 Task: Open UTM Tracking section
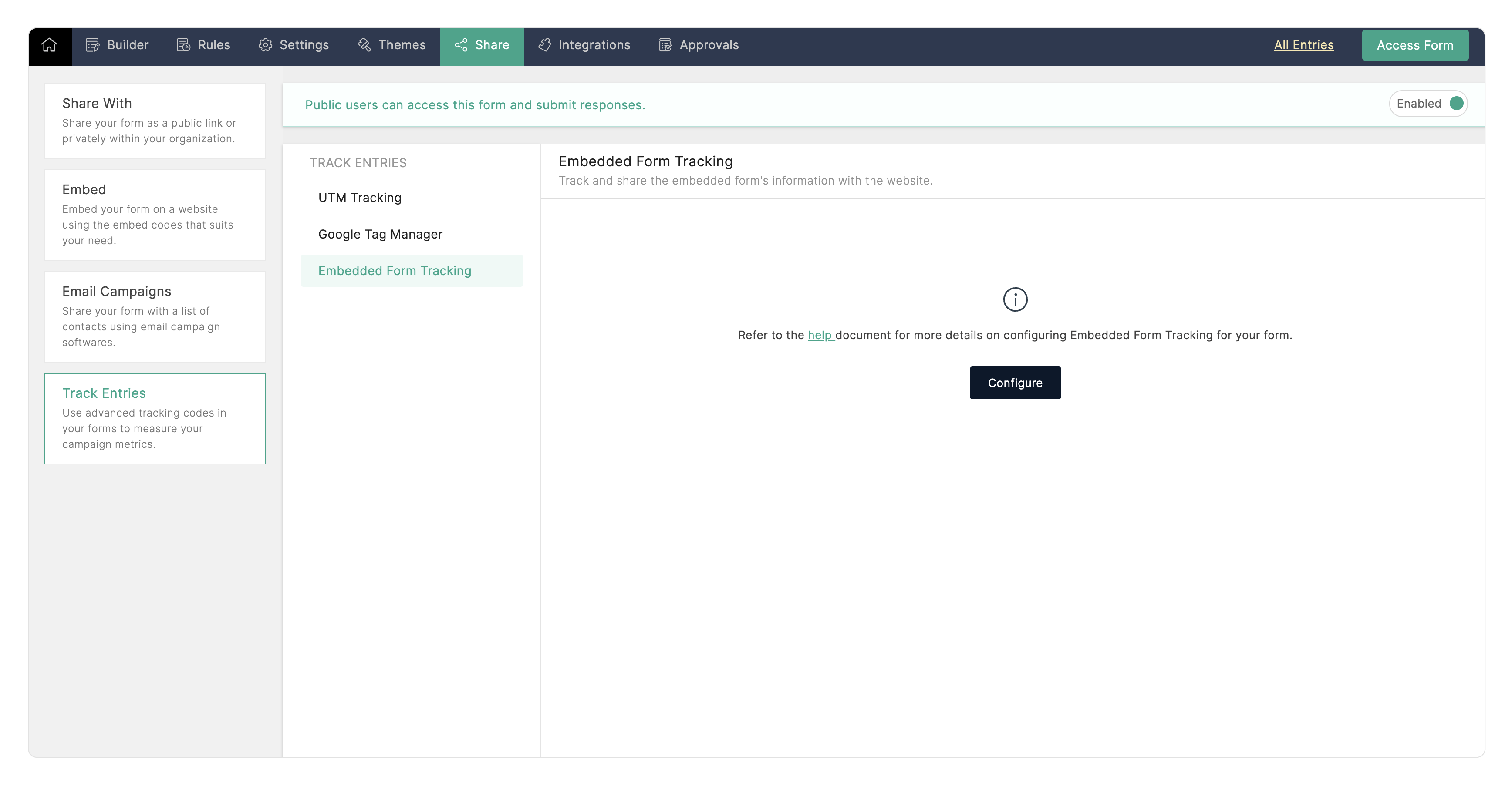pyautogui.click(x=360, y=198)
